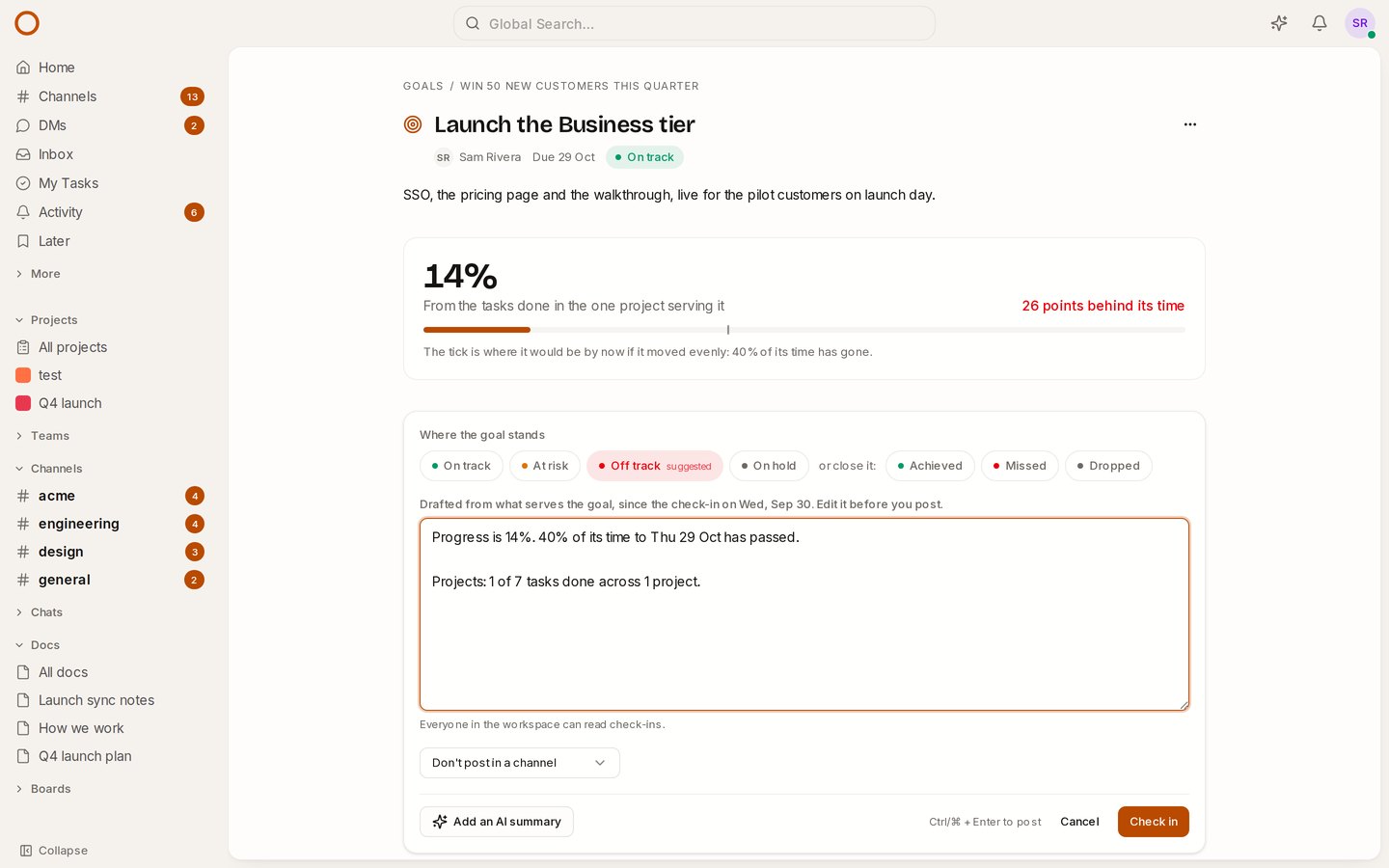Open the AI sparkle assistant icon
Screen dimensions: 1389x868
[x=1279, y=23]
